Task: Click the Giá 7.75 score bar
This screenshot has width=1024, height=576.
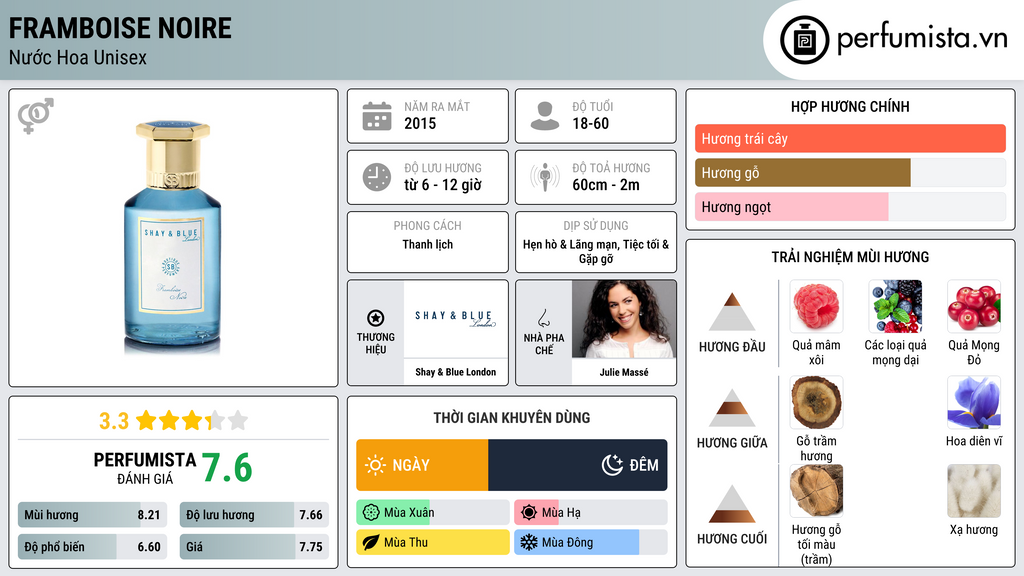Action: pyautogui.click(x=254, y=547)
